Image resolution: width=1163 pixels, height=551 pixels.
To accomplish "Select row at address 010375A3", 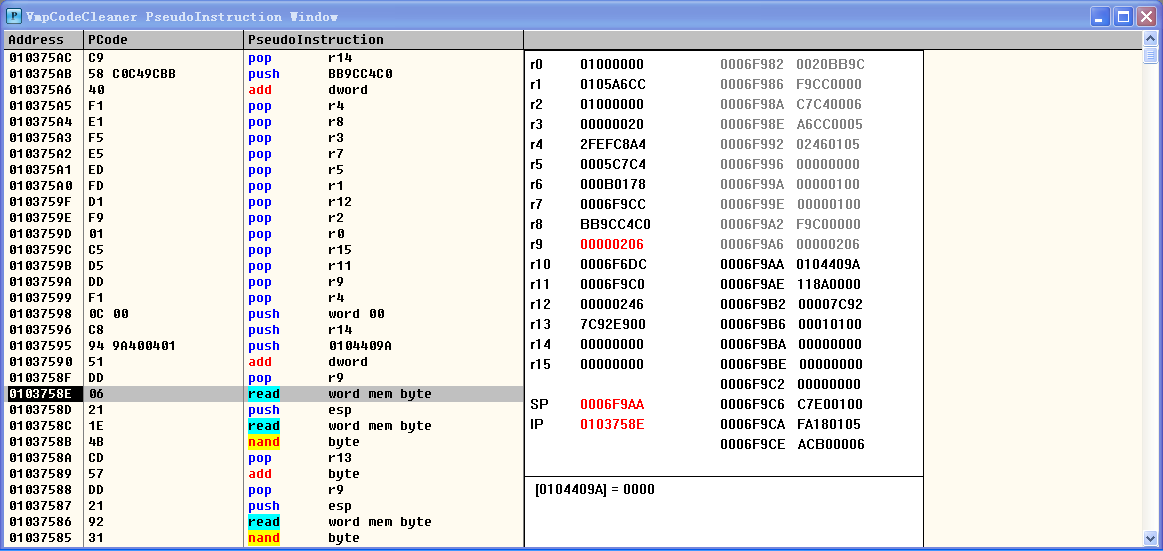I will (264, 137).
